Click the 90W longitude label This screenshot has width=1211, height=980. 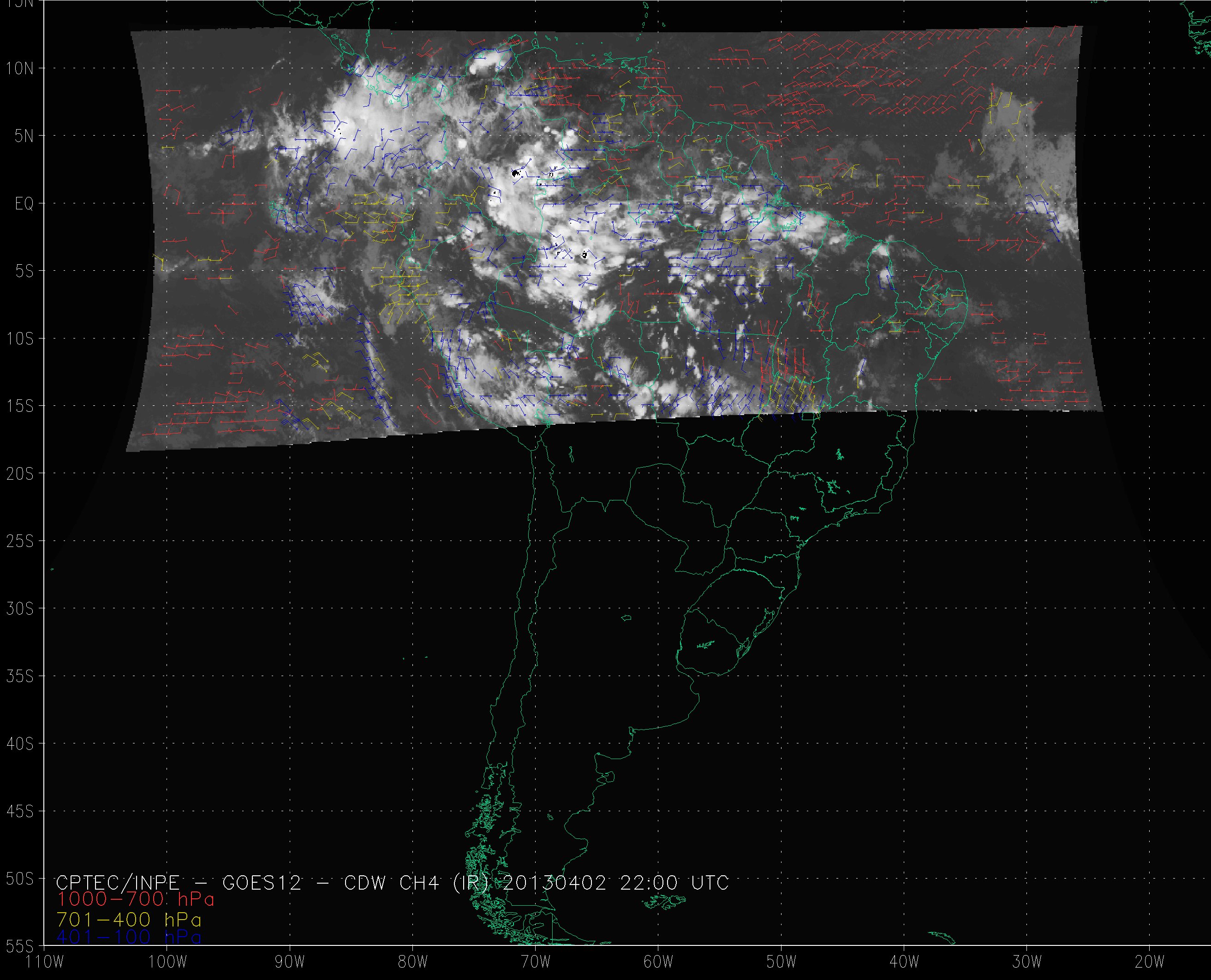click(290, 962)
